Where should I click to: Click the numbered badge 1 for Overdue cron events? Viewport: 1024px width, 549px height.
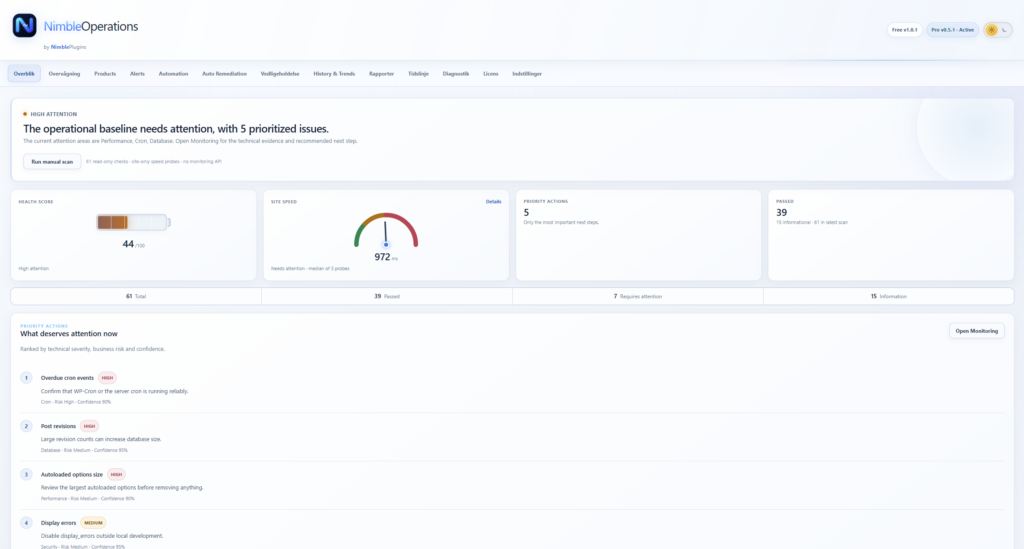tap(26, 378)
